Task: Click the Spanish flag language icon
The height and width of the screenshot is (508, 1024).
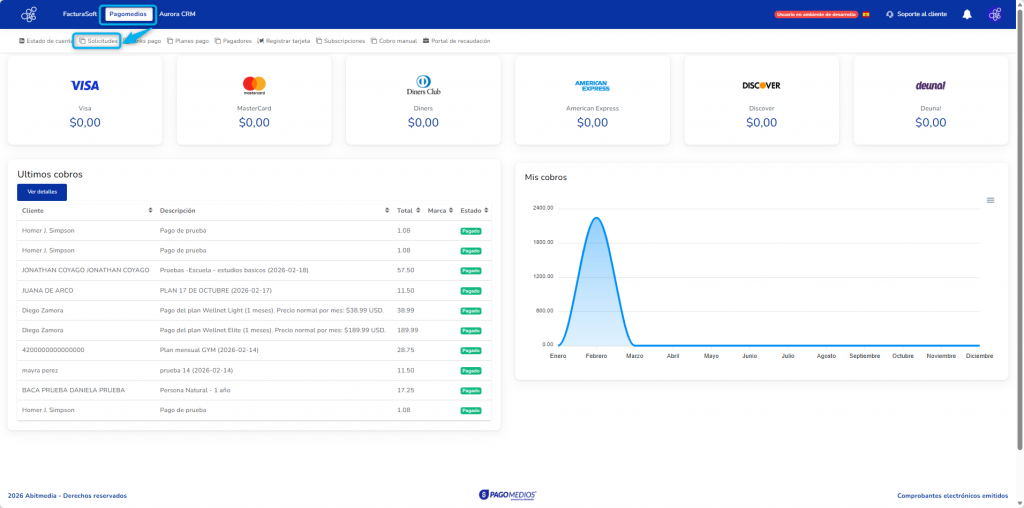Action: click(866, 14)
